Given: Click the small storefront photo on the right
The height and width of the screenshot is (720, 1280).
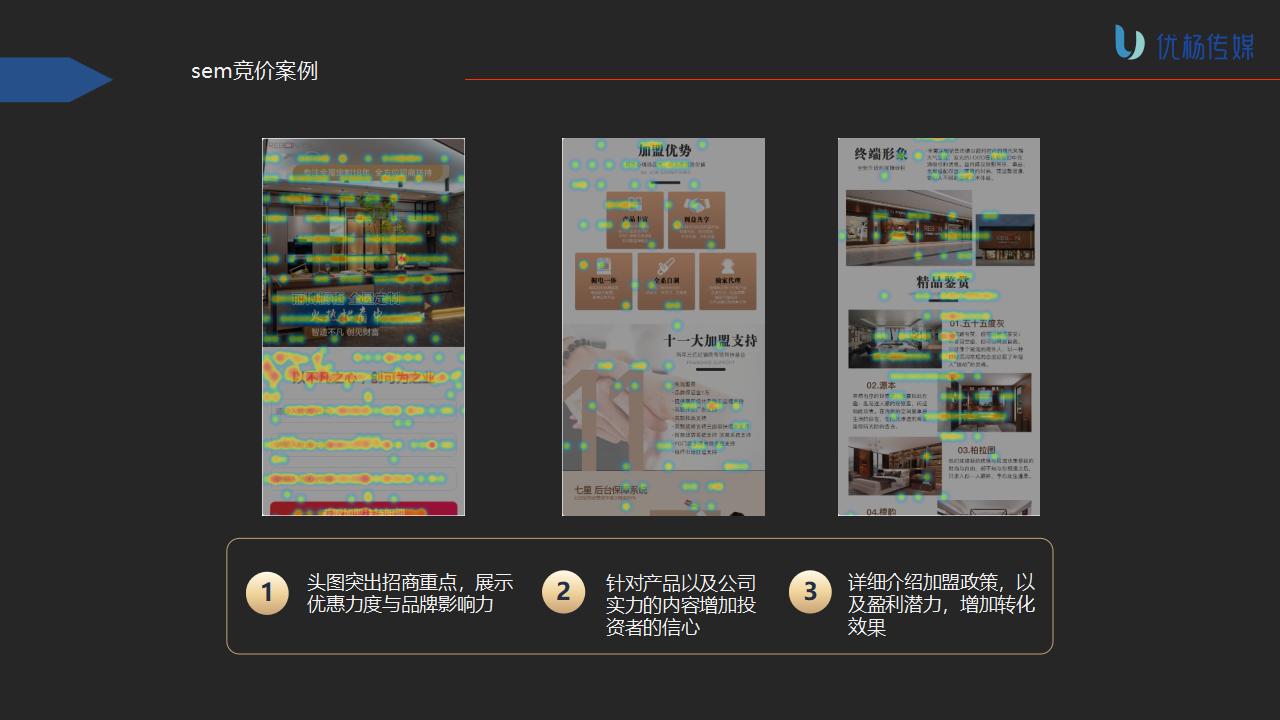Looking at the screenshot, I should pyautogui.click(x=1005, y=238).
